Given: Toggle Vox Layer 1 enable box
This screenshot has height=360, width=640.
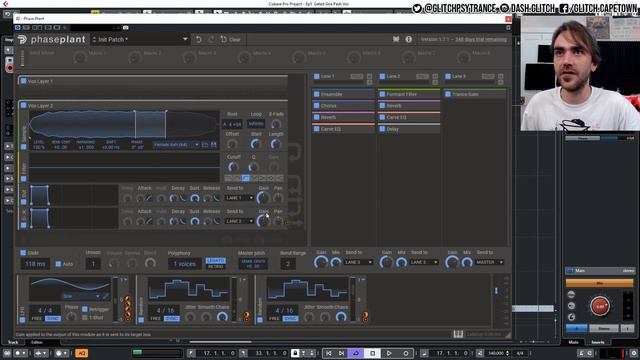Looking at the screenshot, I should [x=24, y=81].
